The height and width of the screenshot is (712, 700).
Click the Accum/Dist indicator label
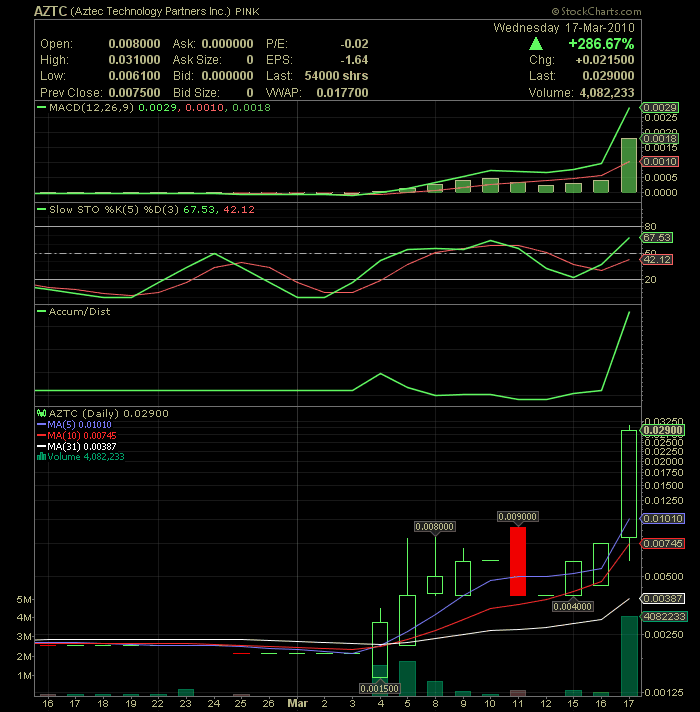[79, 312]
